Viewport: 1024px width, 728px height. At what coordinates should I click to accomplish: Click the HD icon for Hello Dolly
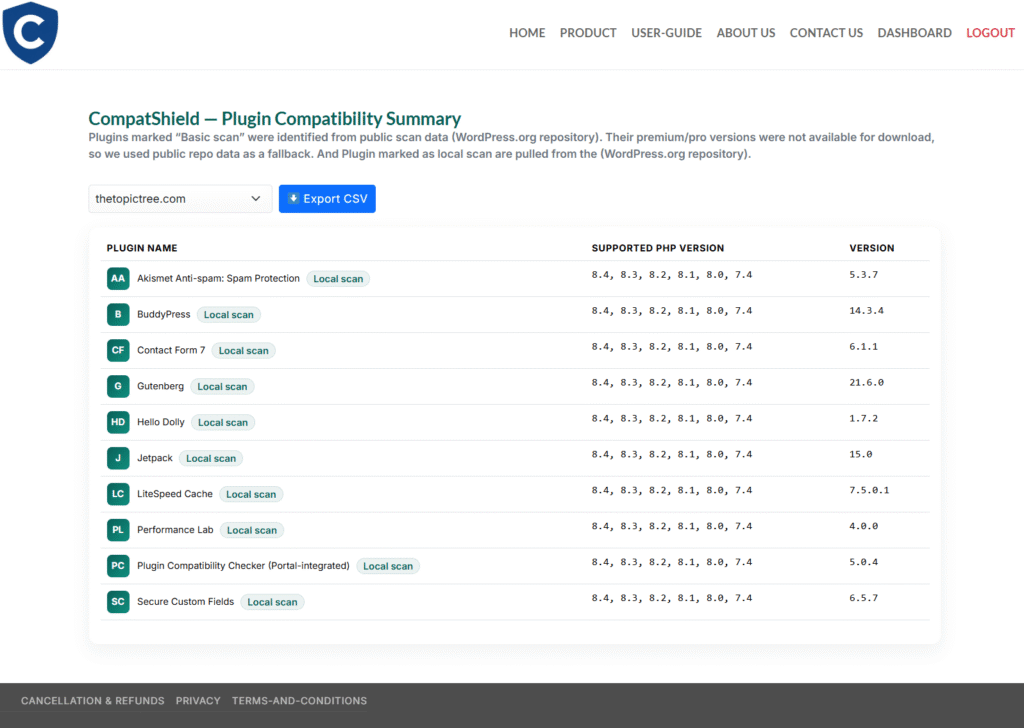click(118, 422)
